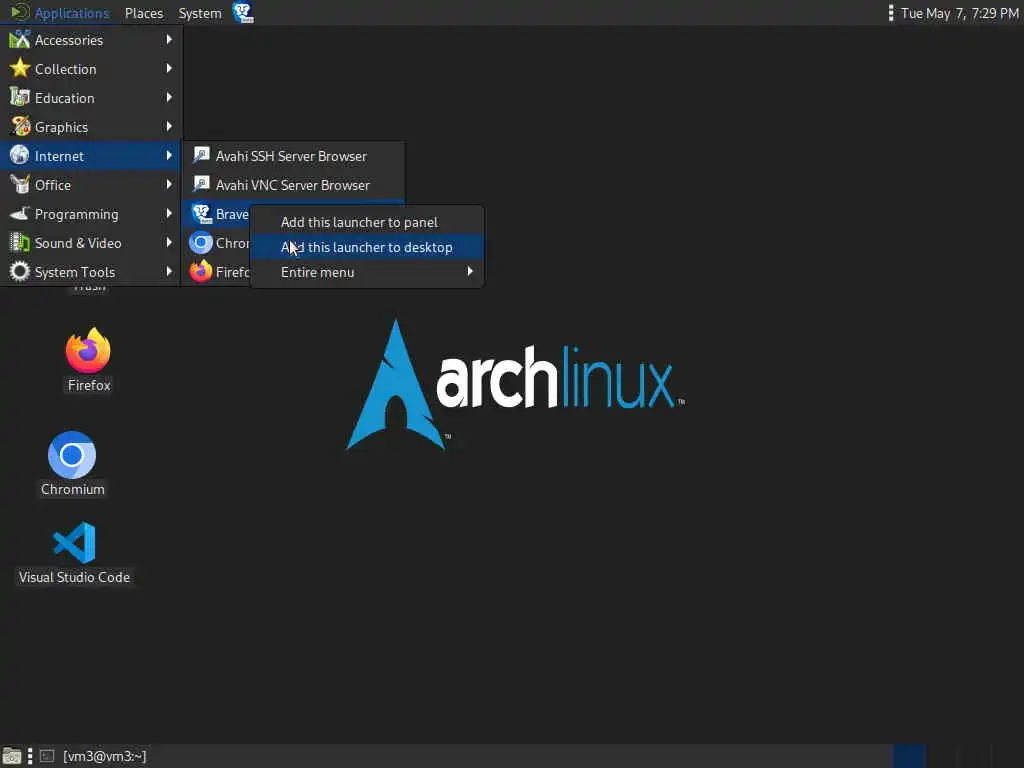The height and width of the screenshot is (768, 1024).
Task: Click the clock showing Tue May 7
Action: (959, 13)
